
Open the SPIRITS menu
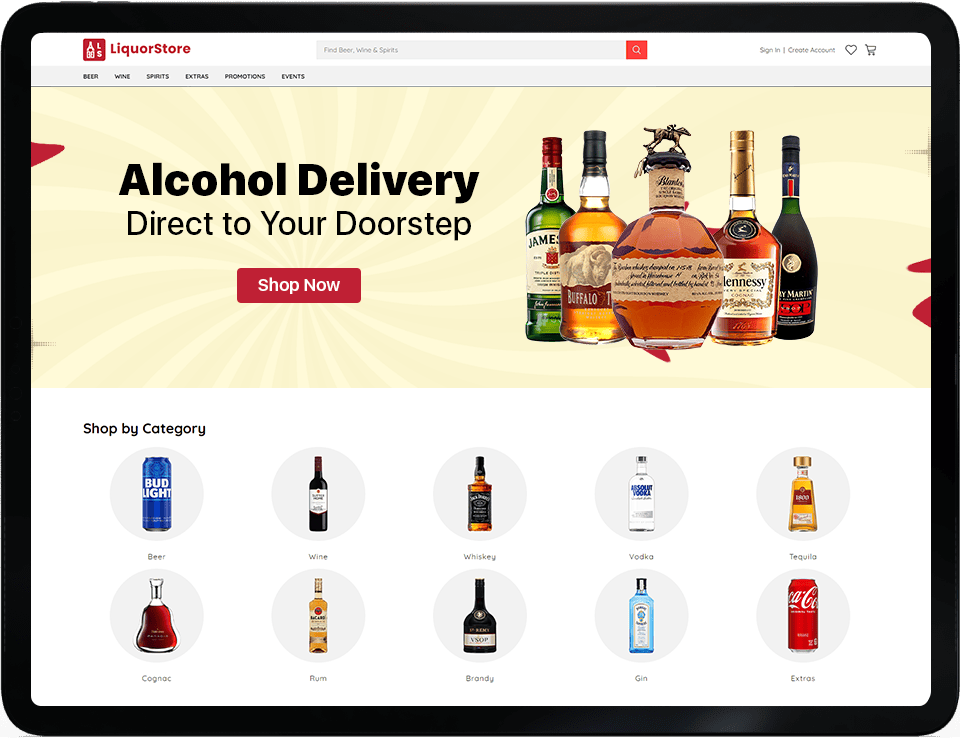[x=157, y=77]
